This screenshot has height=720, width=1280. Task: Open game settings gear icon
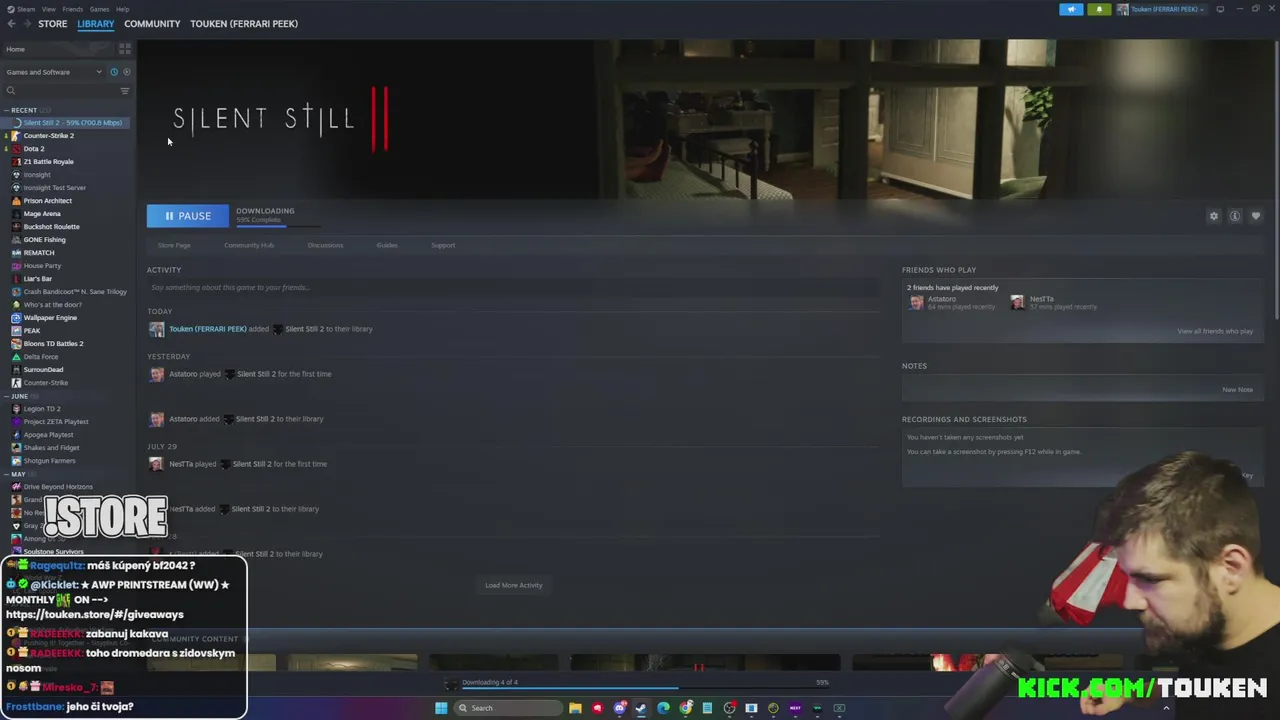coord(1214,216)
